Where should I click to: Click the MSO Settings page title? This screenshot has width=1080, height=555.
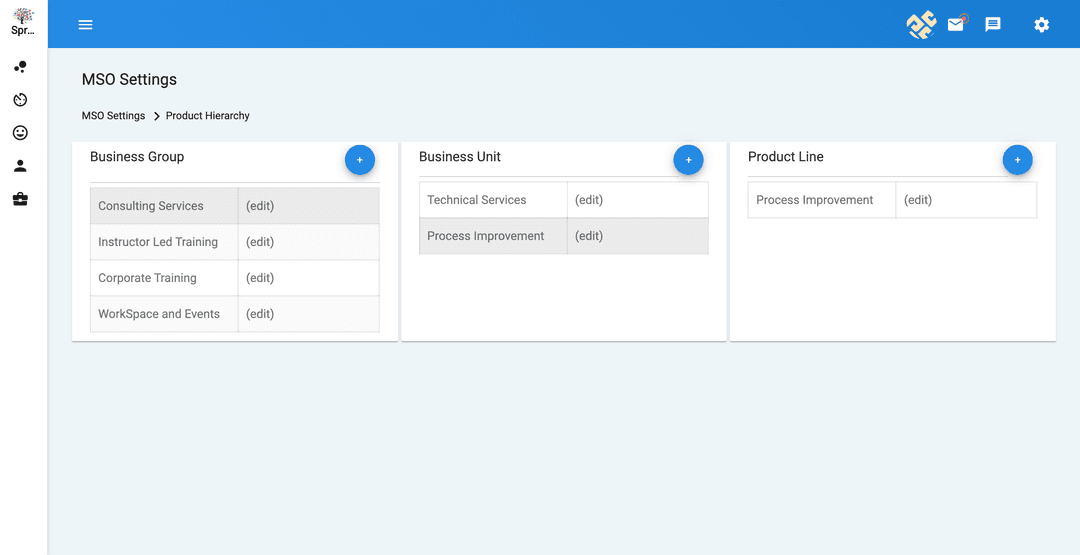click(x=129, y=79)
